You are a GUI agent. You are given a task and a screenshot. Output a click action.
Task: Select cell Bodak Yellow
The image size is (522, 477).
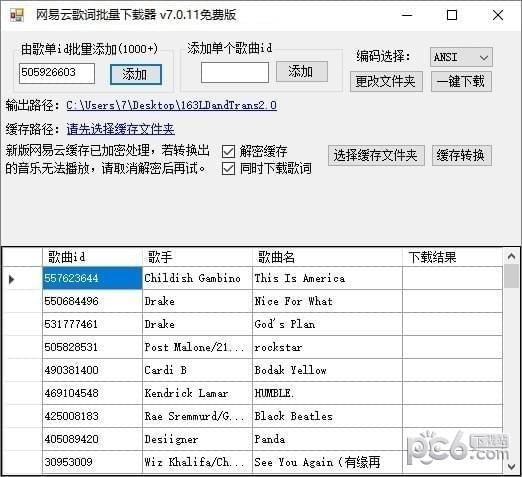(327, 370)
